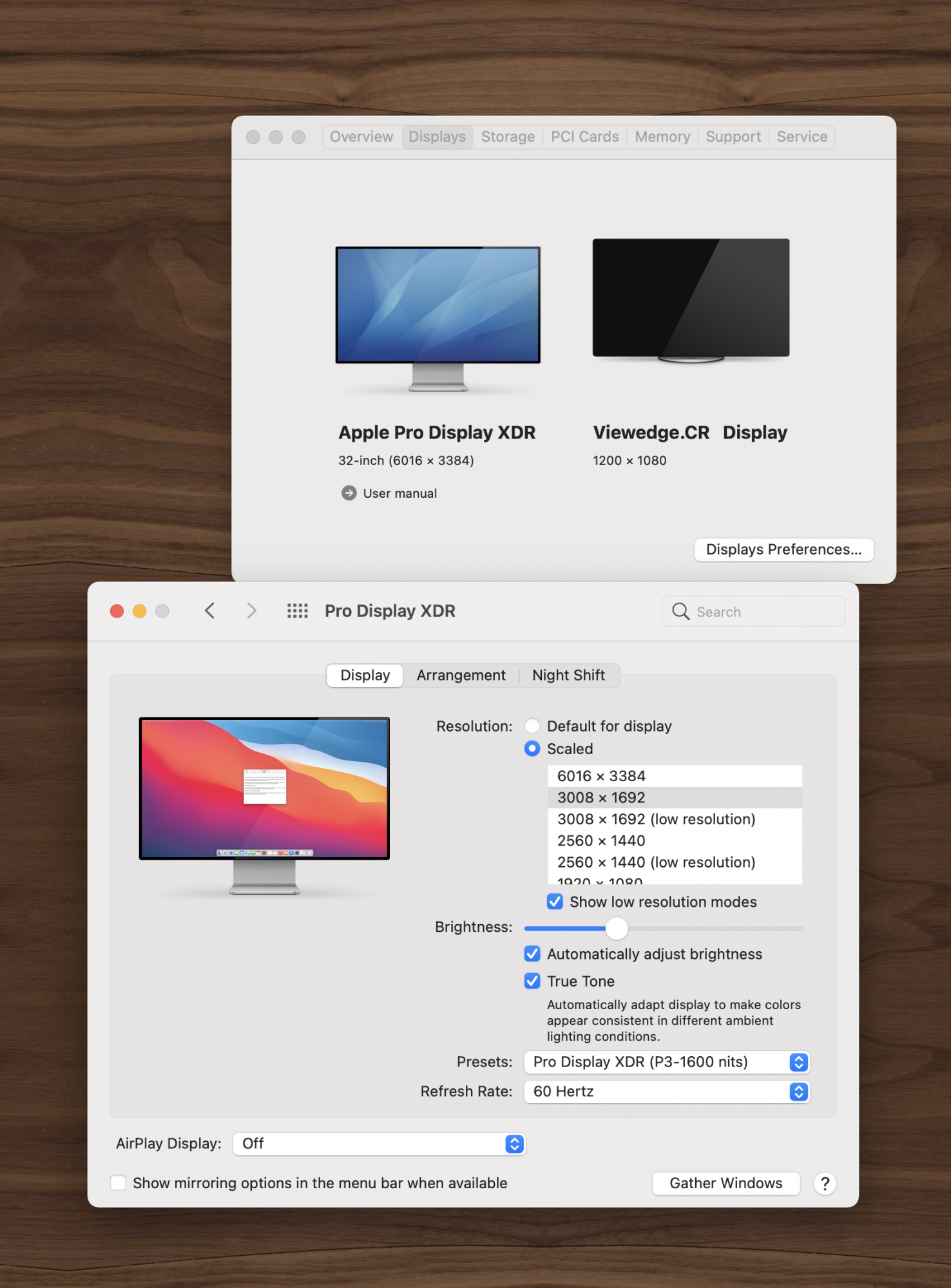951x1288 pixels.
Task: Switch to the Arrangement tab
Action: 461,675
